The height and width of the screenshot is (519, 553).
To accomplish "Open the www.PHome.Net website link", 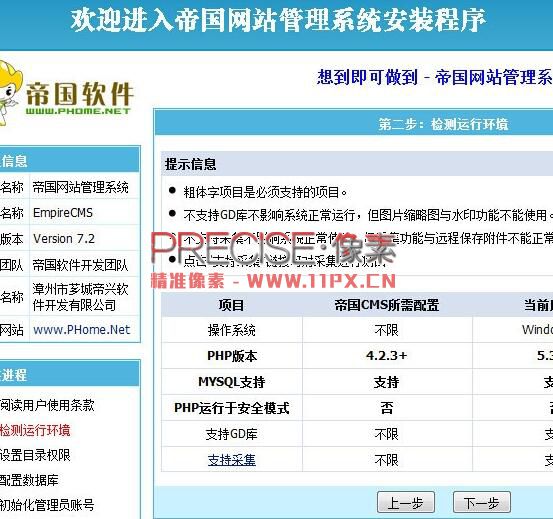I will [81, 330].
